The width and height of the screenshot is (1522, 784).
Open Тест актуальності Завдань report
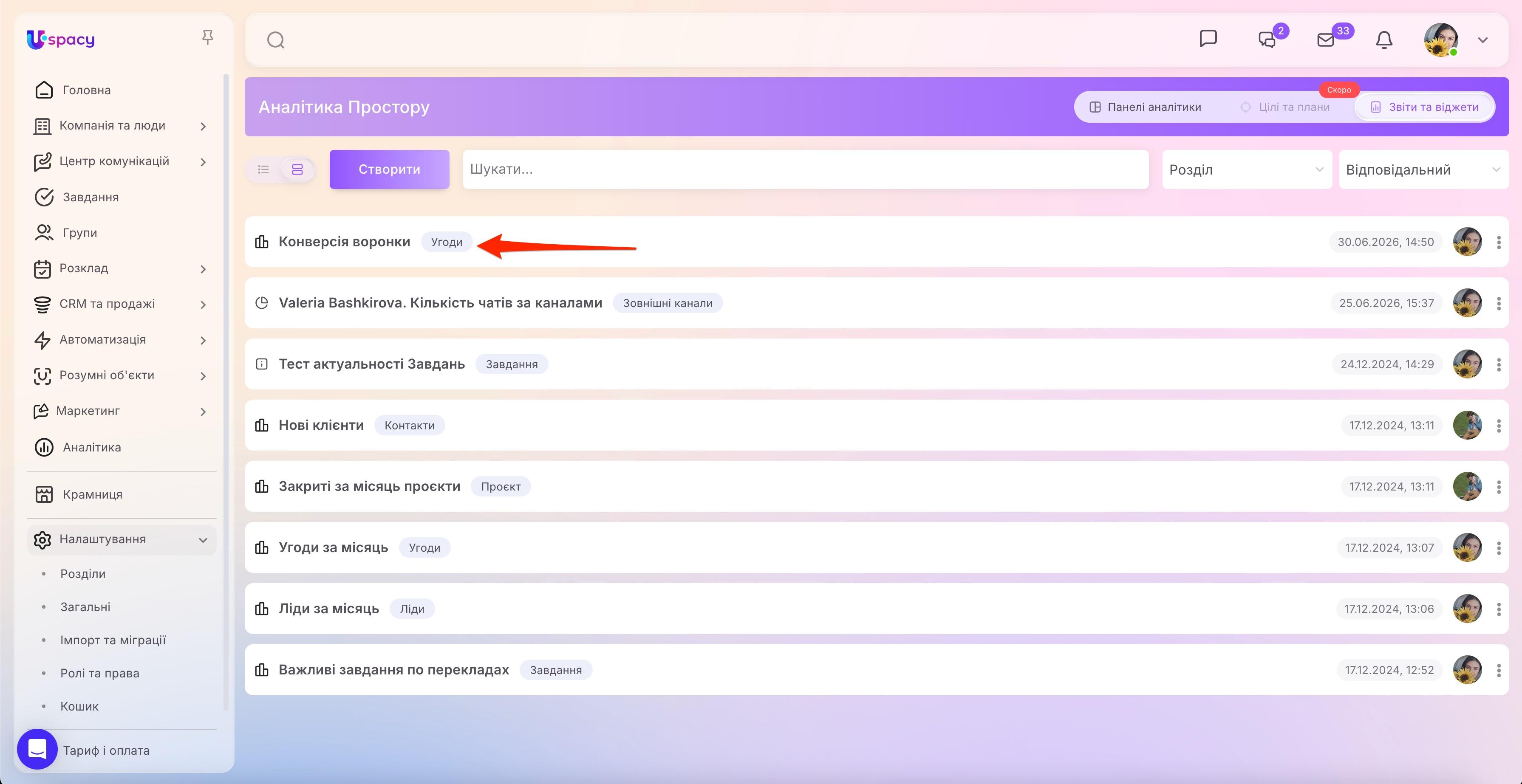(x=372, y=364)
